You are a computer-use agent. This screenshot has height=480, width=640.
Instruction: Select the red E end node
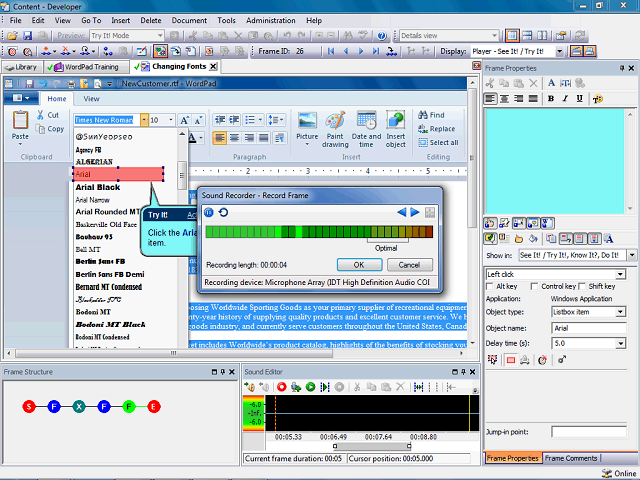point(154,407)
